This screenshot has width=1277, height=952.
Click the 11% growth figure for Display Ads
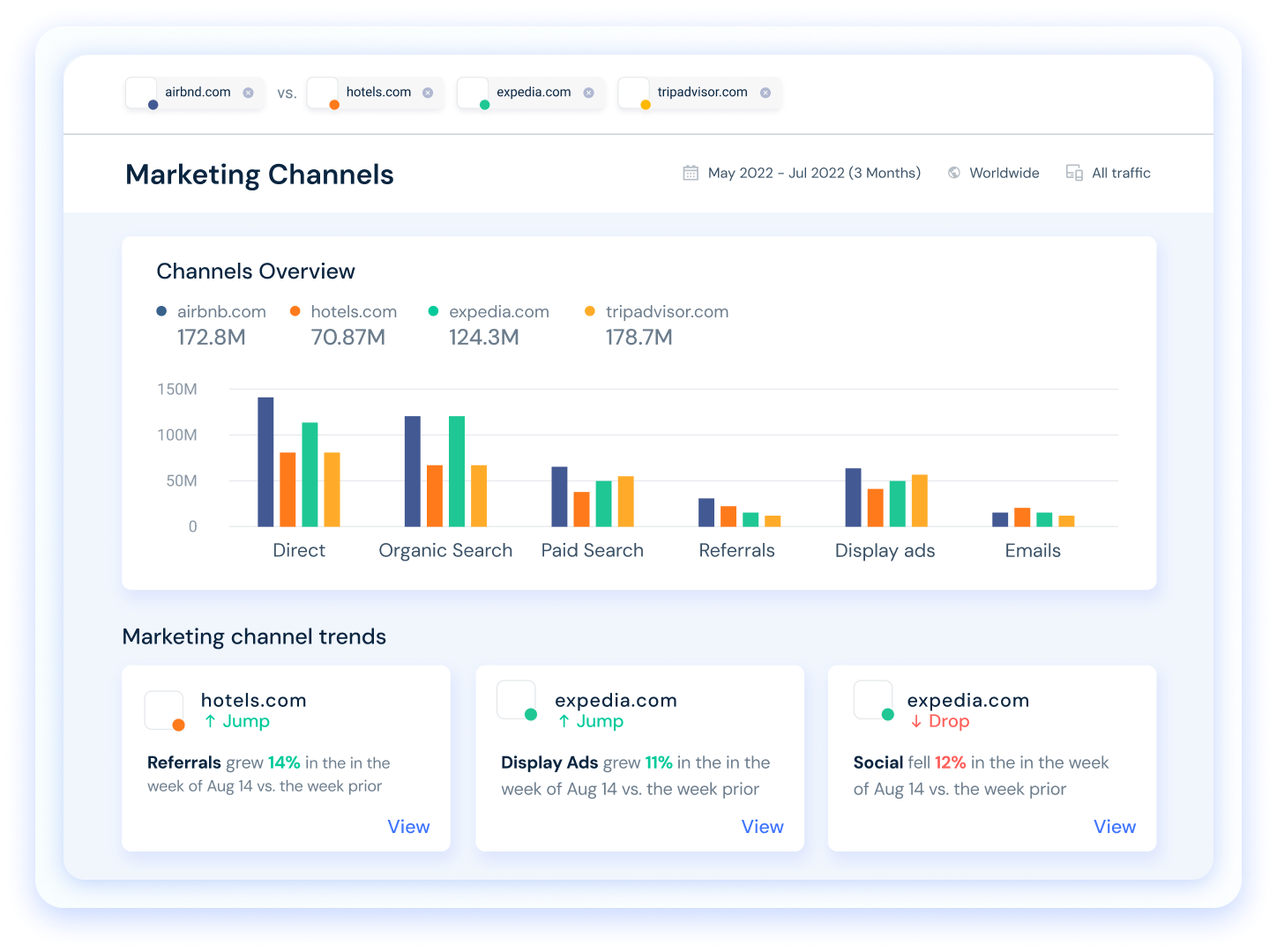(x=659, y=762)
